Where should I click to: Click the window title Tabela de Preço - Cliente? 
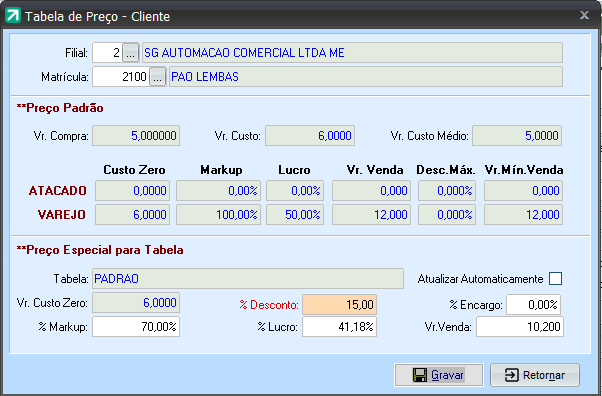(x=98, y=17)
